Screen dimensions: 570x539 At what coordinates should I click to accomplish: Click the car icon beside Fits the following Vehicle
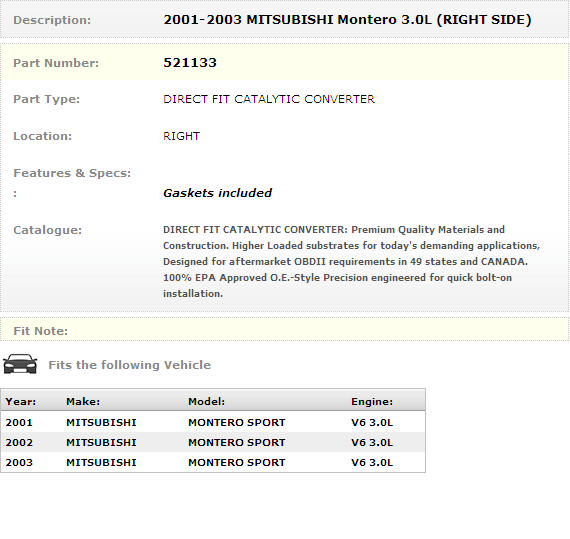pos(20,364)
